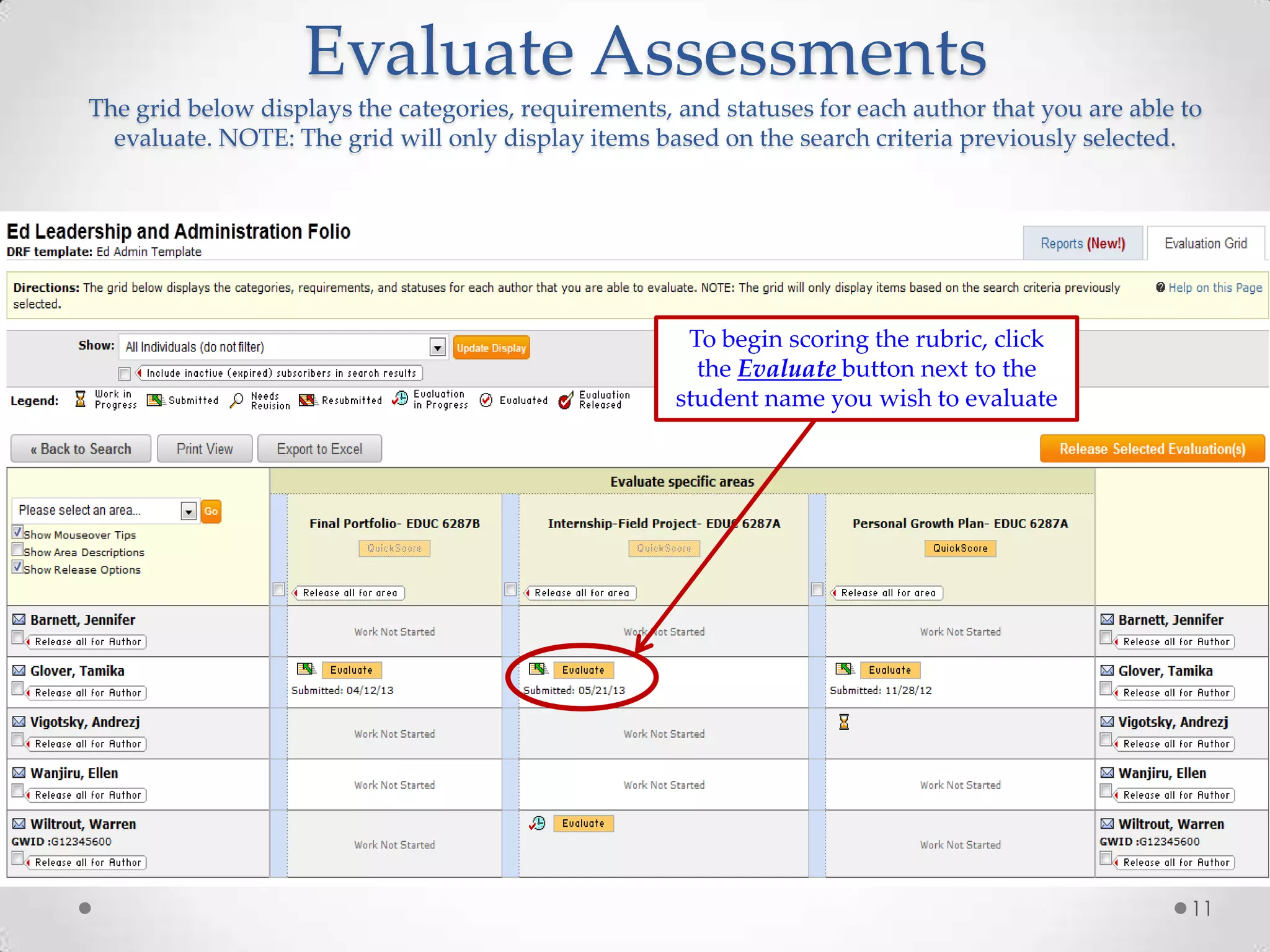Viewport: 1270px width, 952px height.
Task: Click Work in Progress hourglass legend icon
Action: point(80,399)
